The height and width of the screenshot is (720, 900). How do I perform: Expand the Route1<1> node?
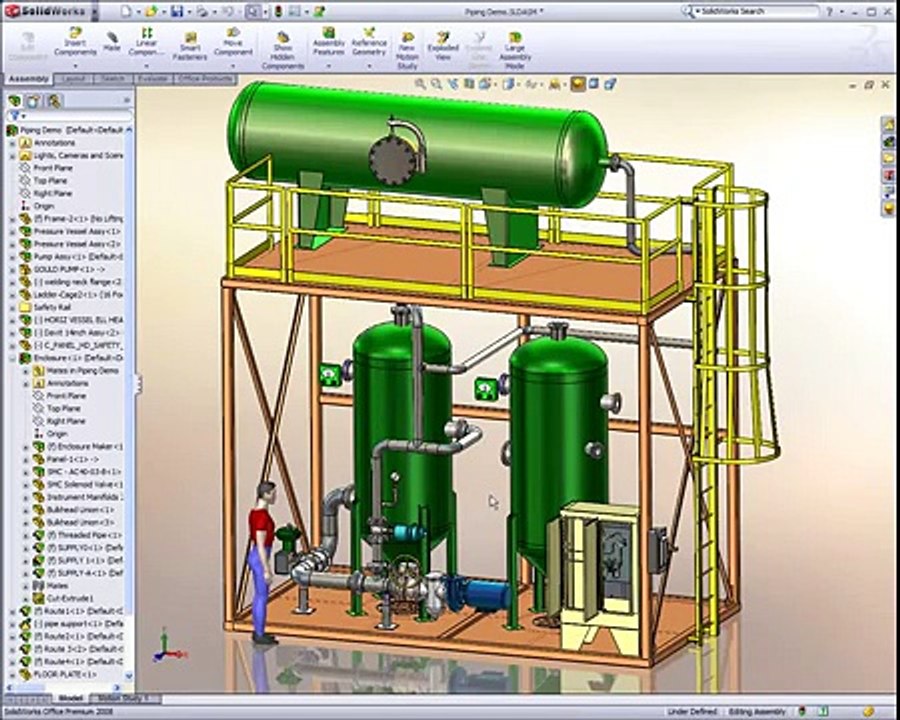click(x=13, y=611)
